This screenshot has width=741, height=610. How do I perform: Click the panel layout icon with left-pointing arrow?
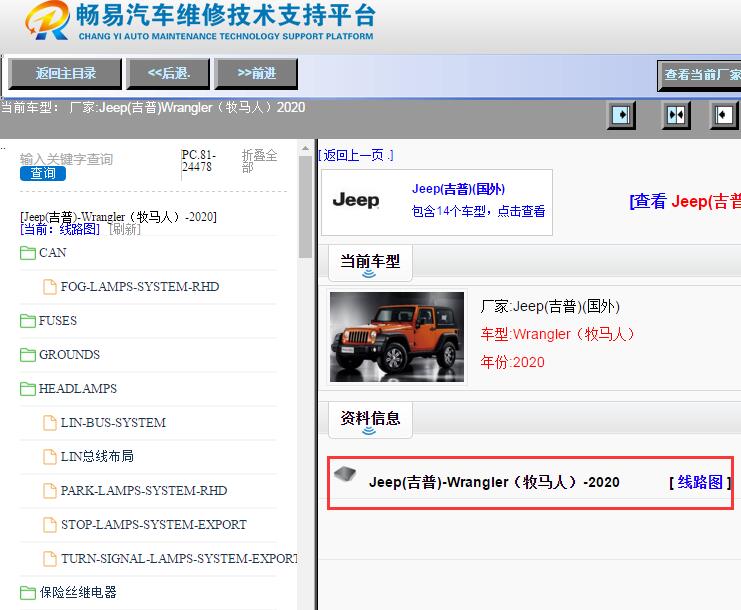point(724,115)
